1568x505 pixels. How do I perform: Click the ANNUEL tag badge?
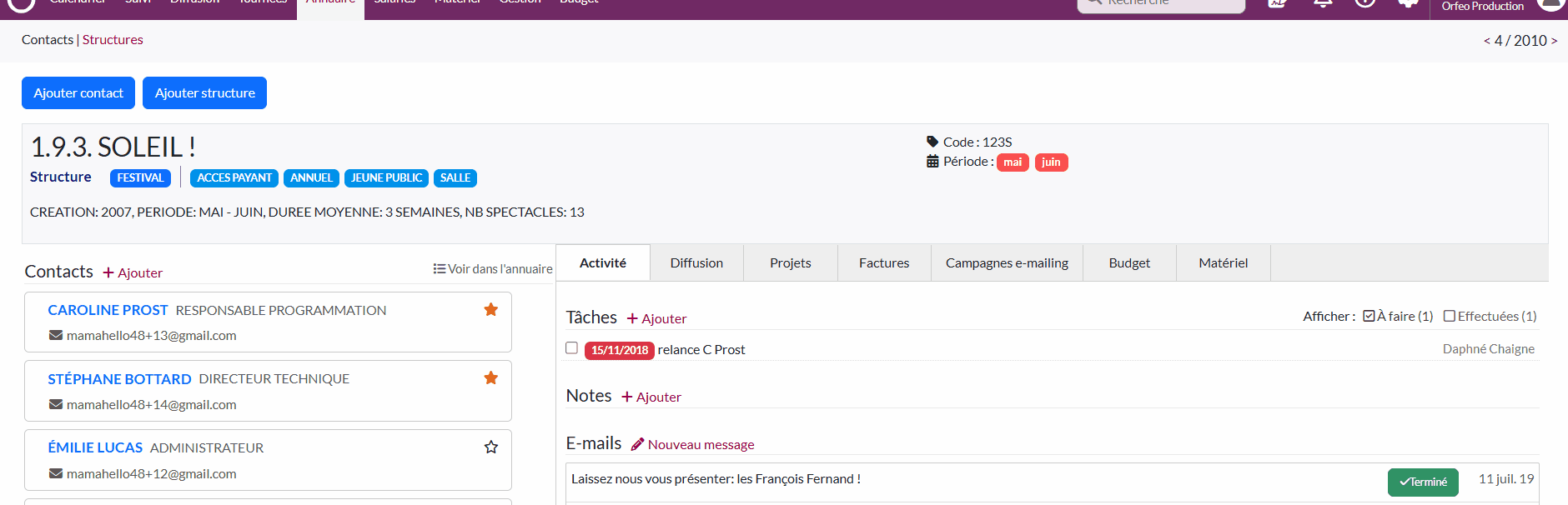tap(311, 177)
